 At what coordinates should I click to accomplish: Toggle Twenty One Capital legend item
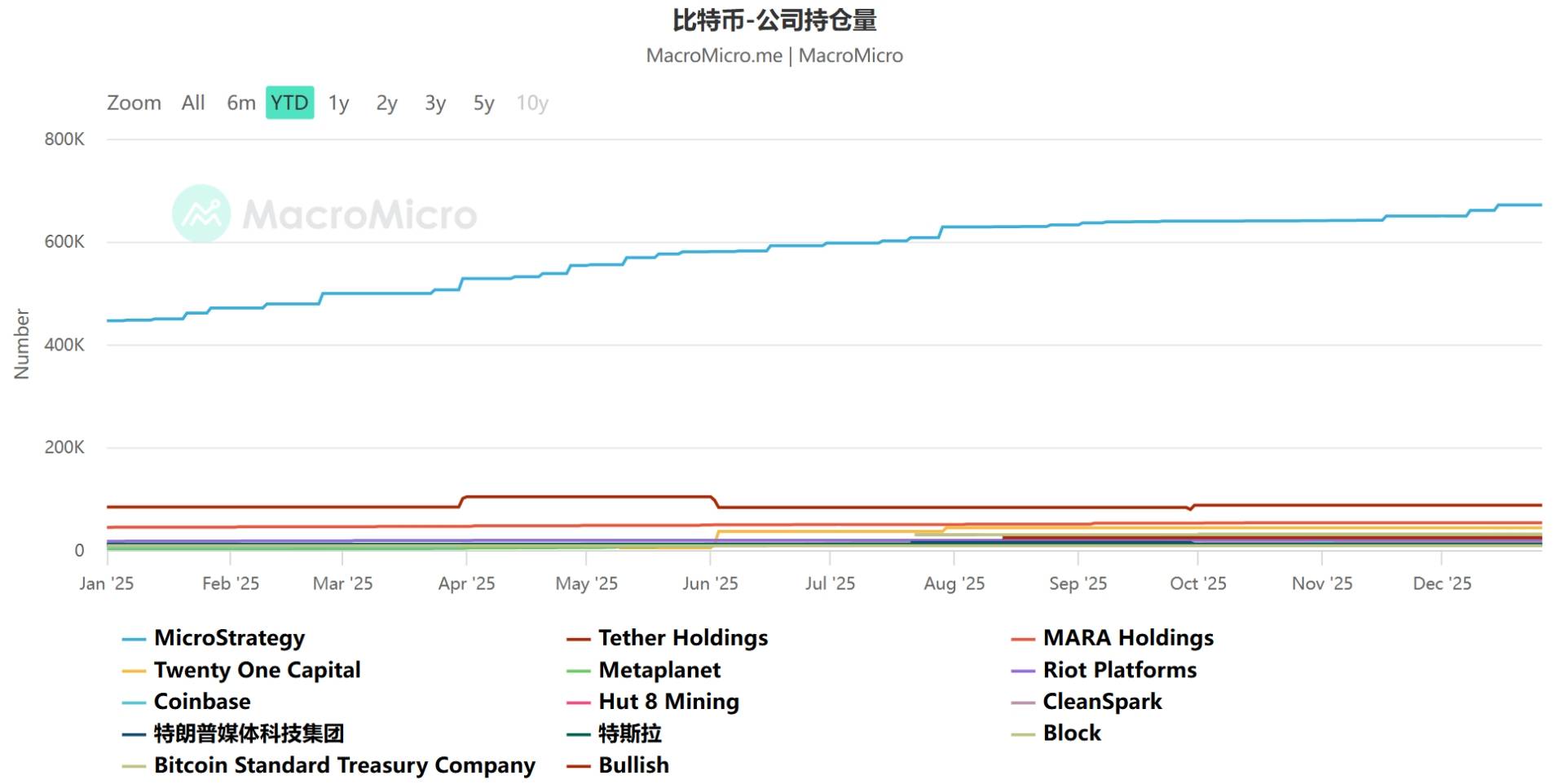point(257,670)
